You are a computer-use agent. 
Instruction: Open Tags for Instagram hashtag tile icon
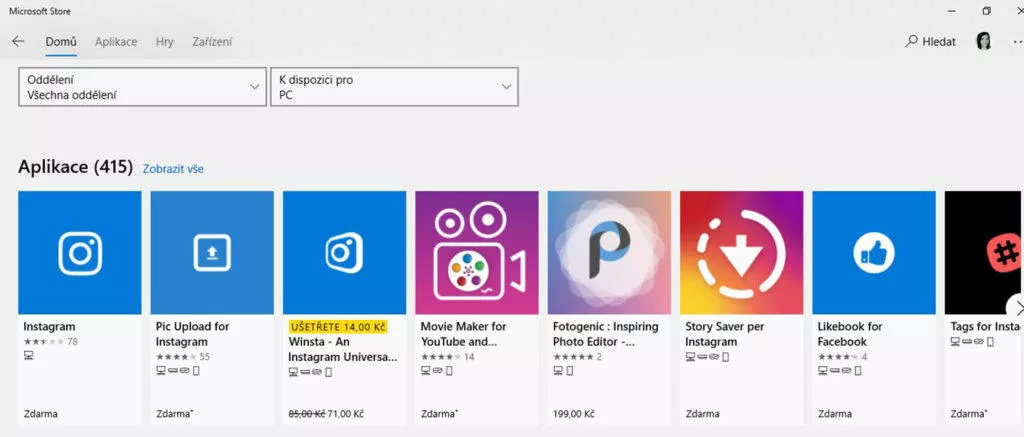[x=984, y=252]
